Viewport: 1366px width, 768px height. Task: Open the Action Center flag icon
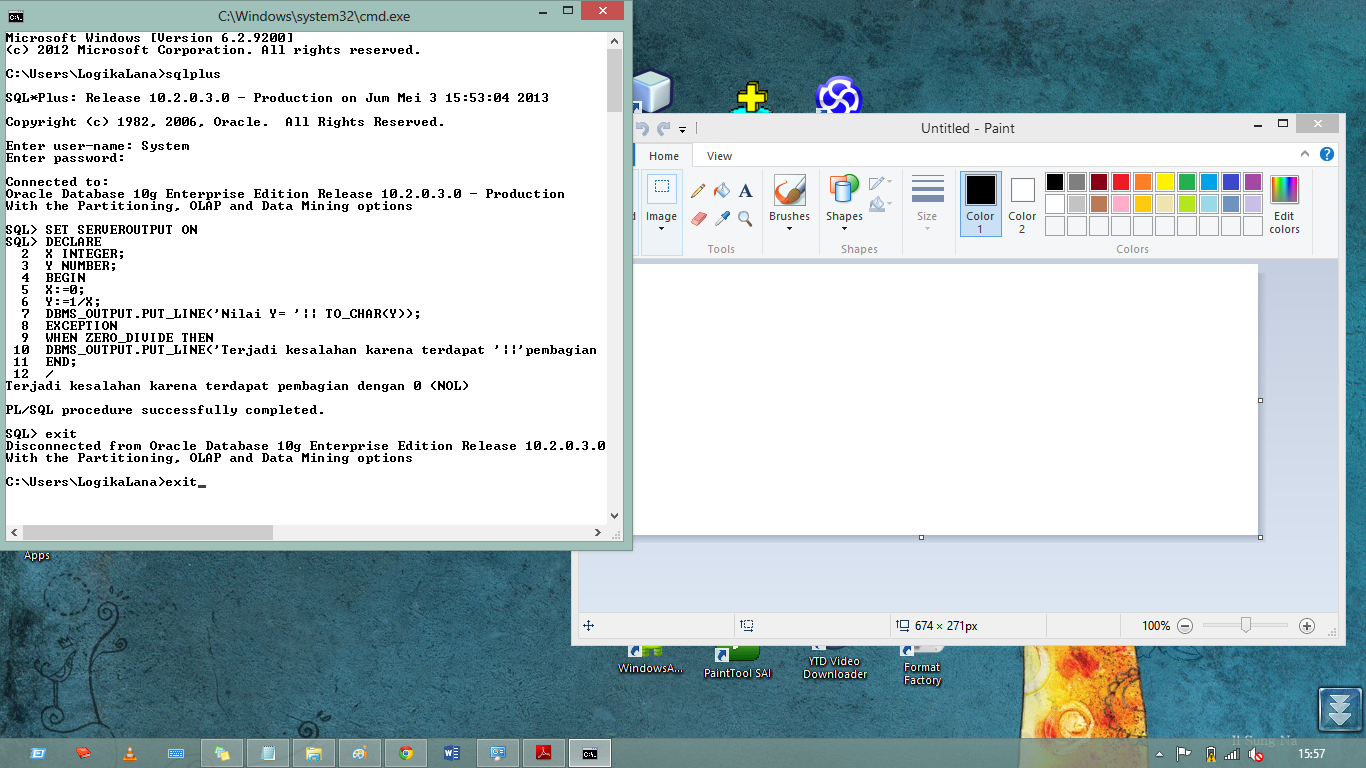coord(1183,754)
